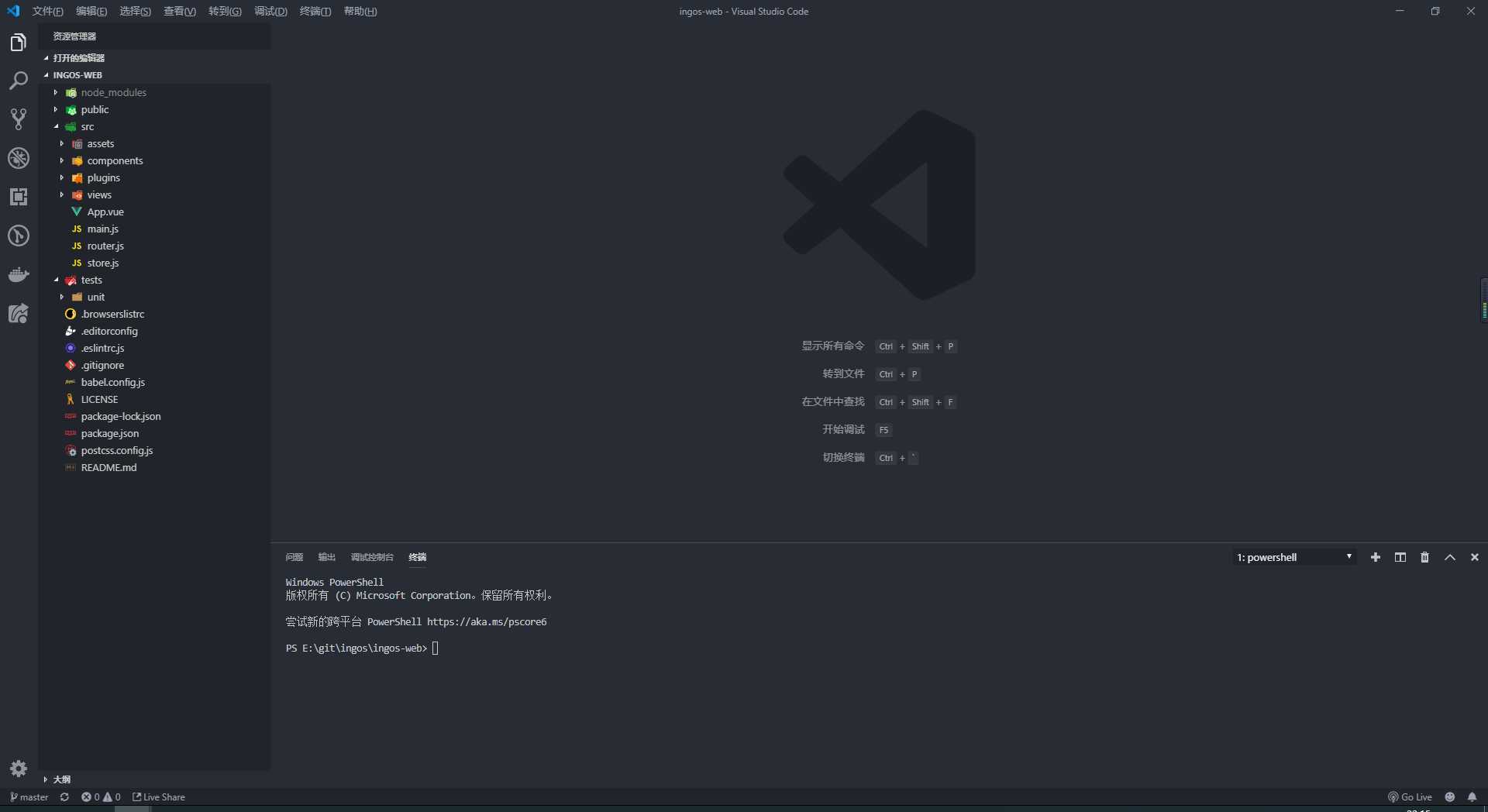Screen dimensions: 1488x812
Task: Switch to the 输出 panel tab
Action: (327, 557)
